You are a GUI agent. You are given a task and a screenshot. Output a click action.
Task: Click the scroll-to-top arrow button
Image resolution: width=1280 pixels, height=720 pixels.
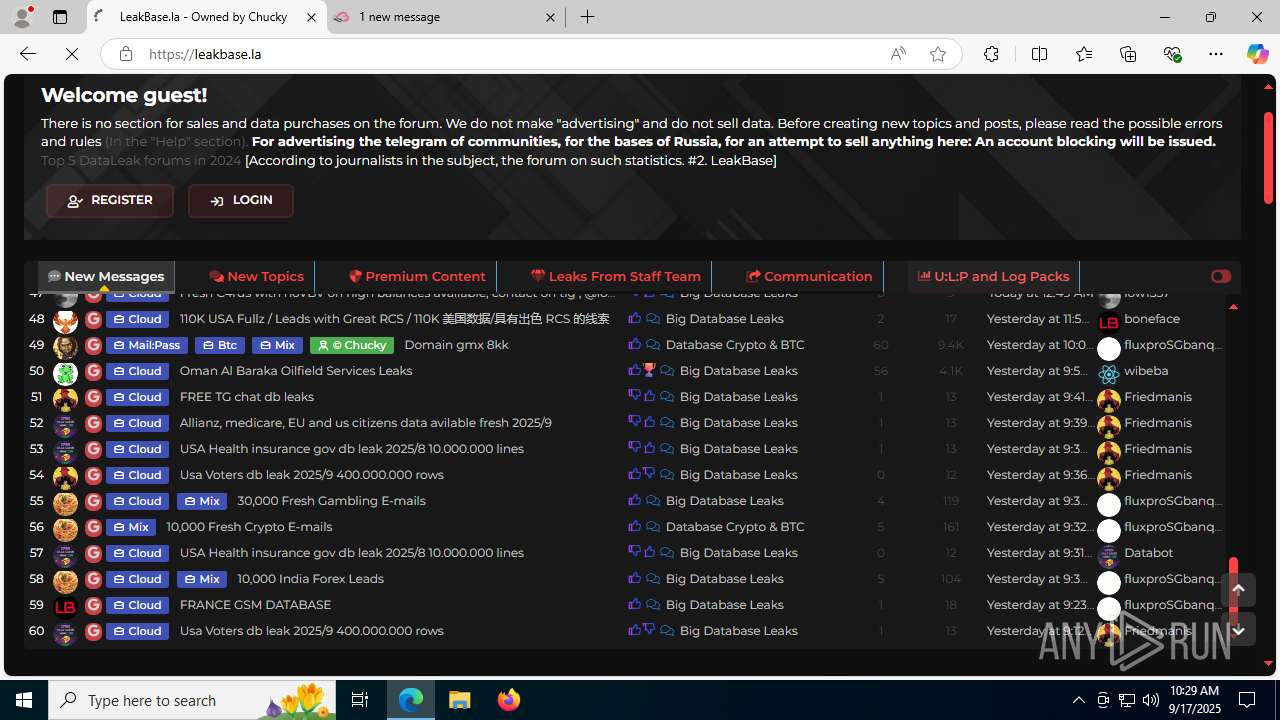click(x=1238, y=590)
